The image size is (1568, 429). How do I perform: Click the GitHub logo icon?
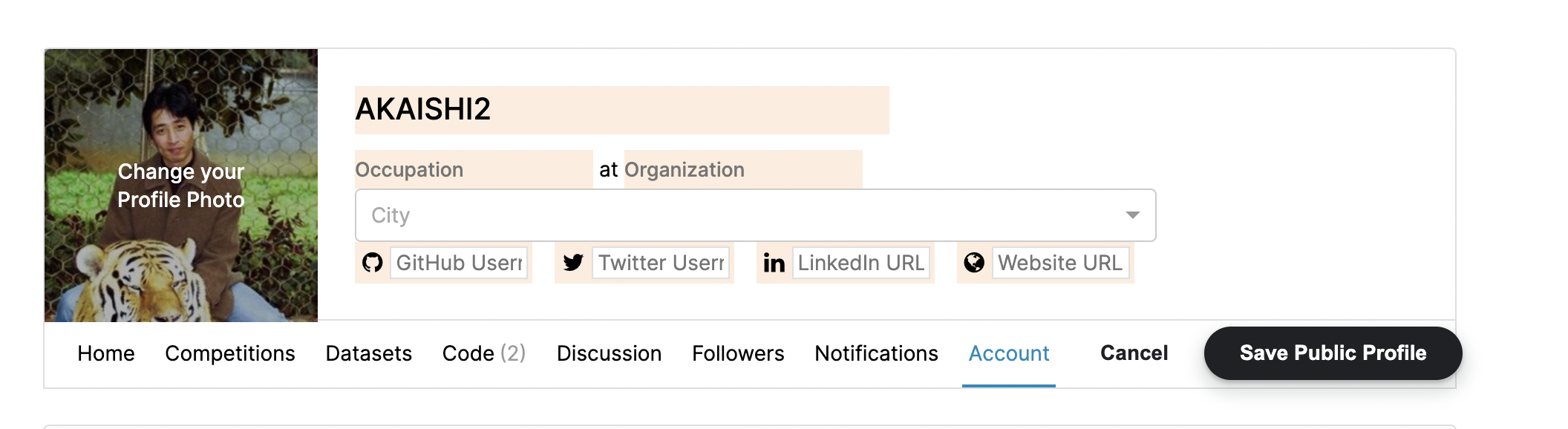372,263
